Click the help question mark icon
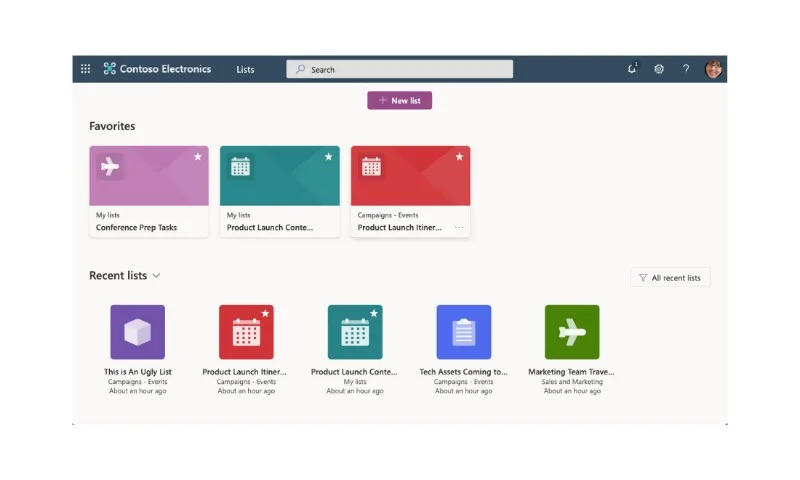 click(x=686, y=69)
